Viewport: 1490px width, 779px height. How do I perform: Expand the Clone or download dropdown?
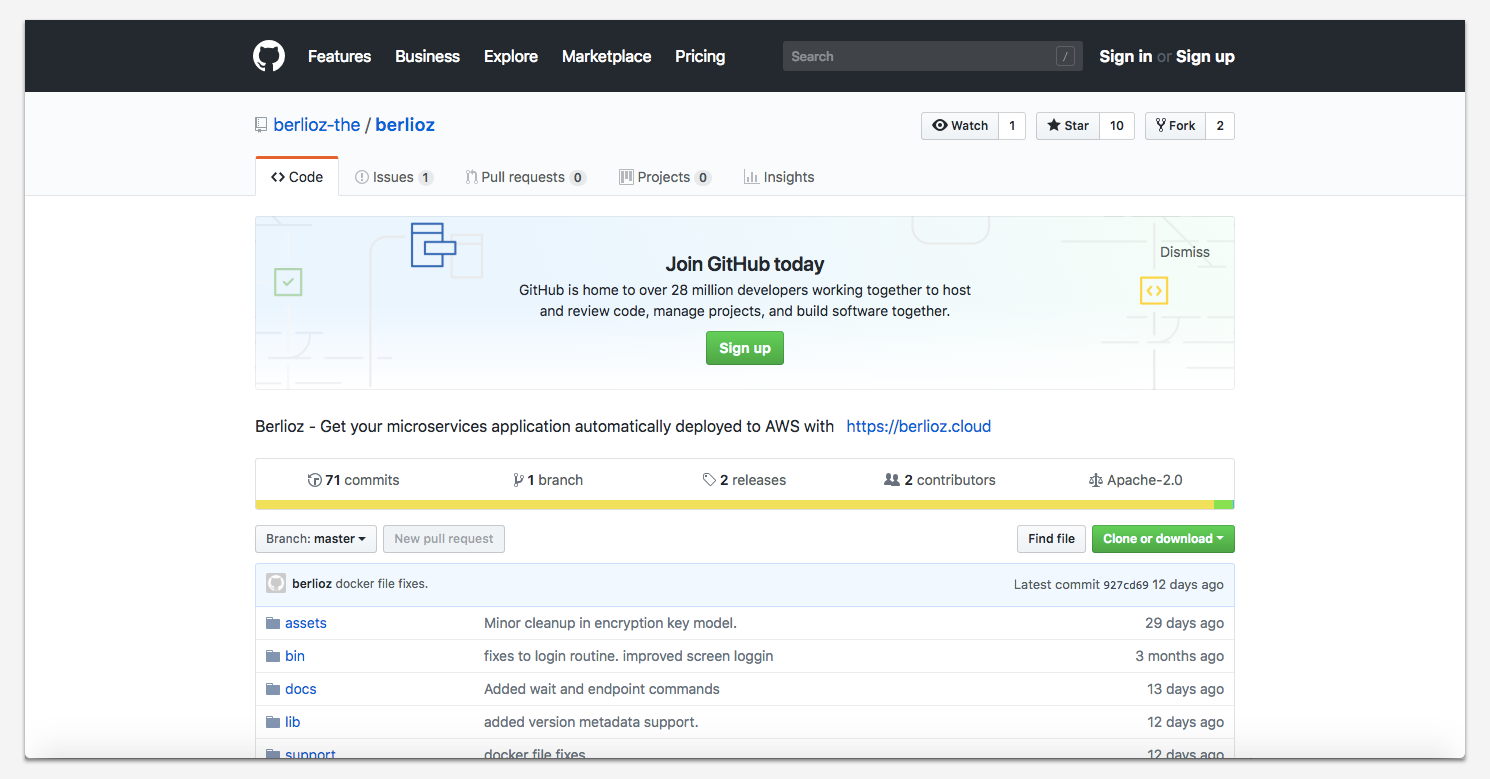(1163, 539)
